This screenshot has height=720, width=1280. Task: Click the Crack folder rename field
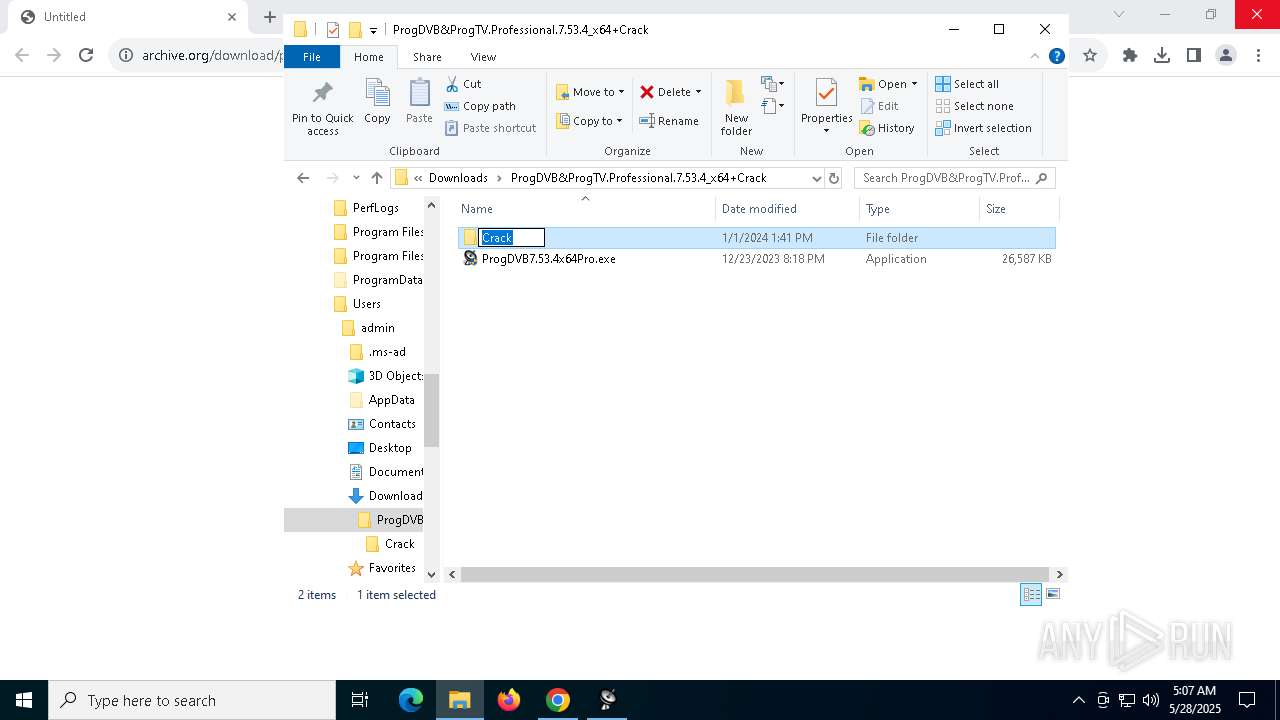512,238
